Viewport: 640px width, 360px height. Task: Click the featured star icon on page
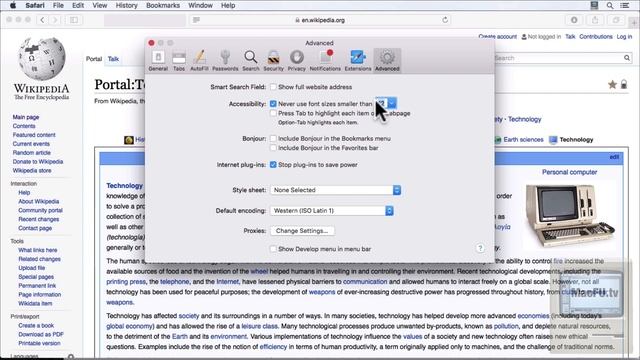612,84
